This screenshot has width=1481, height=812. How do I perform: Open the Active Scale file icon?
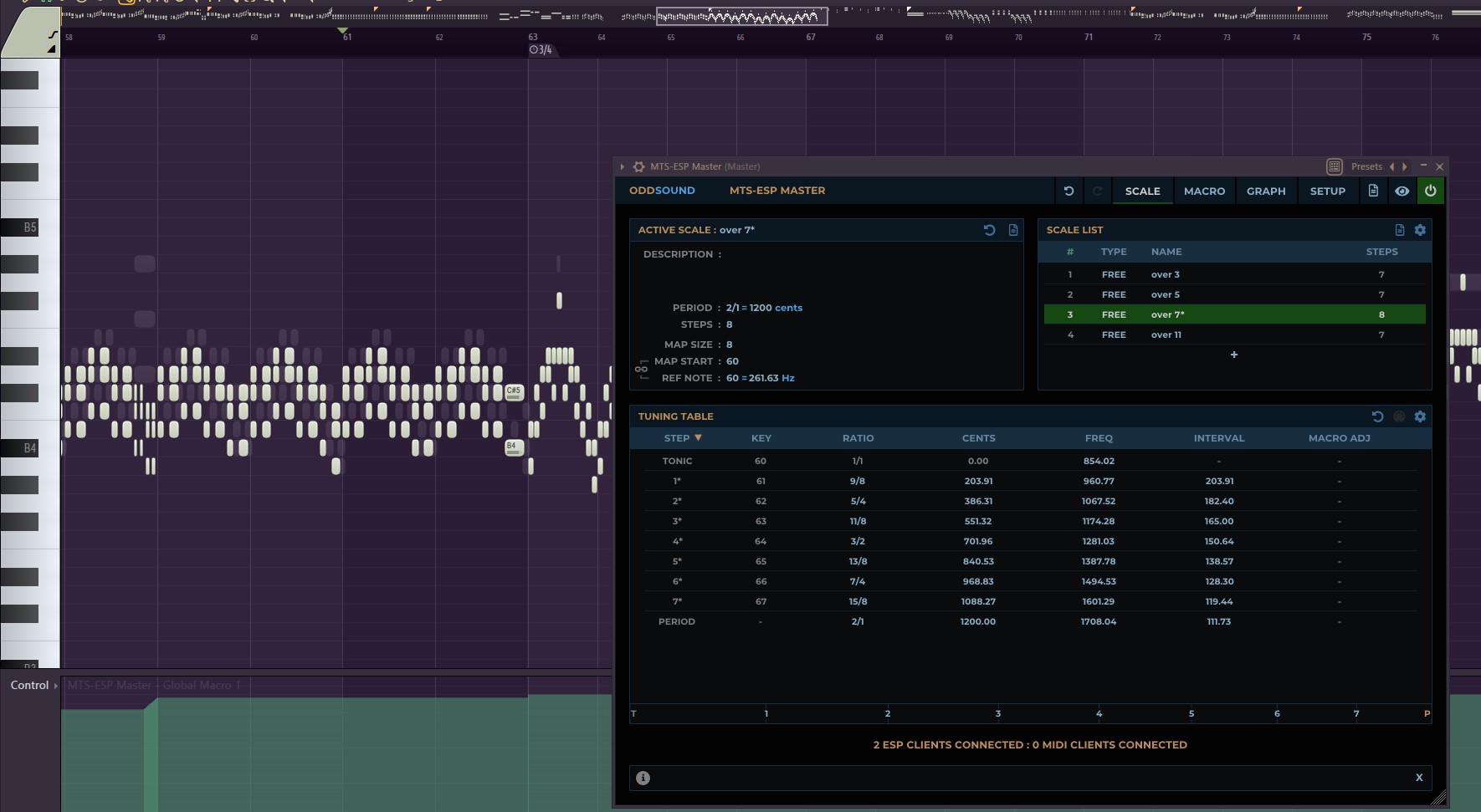tap(1013, 230)
